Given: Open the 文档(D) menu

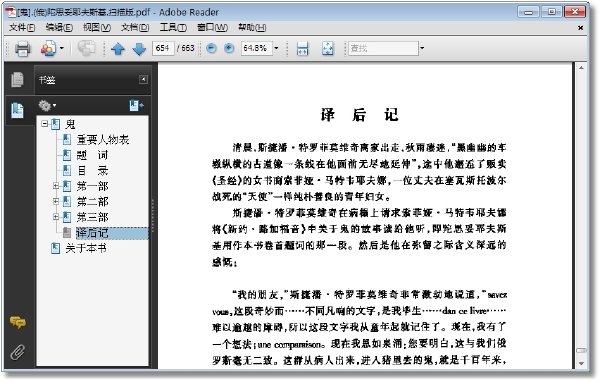Looking at the screenshot, I should (x=135, y=28).
